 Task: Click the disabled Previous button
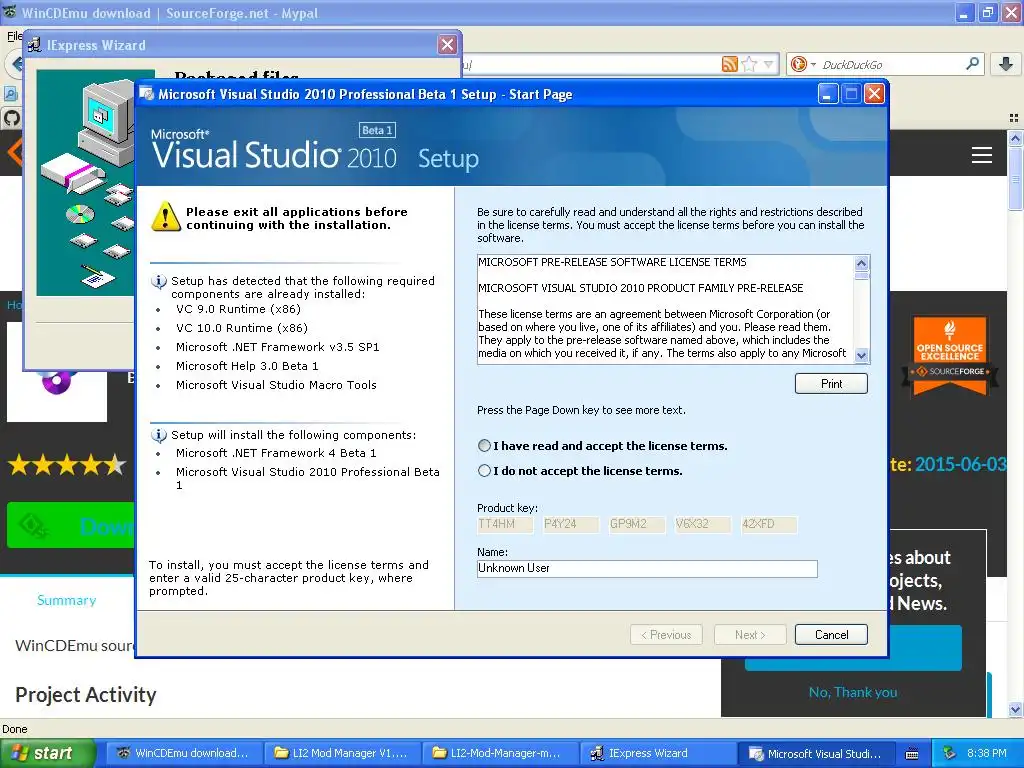(x=666, y=635)
